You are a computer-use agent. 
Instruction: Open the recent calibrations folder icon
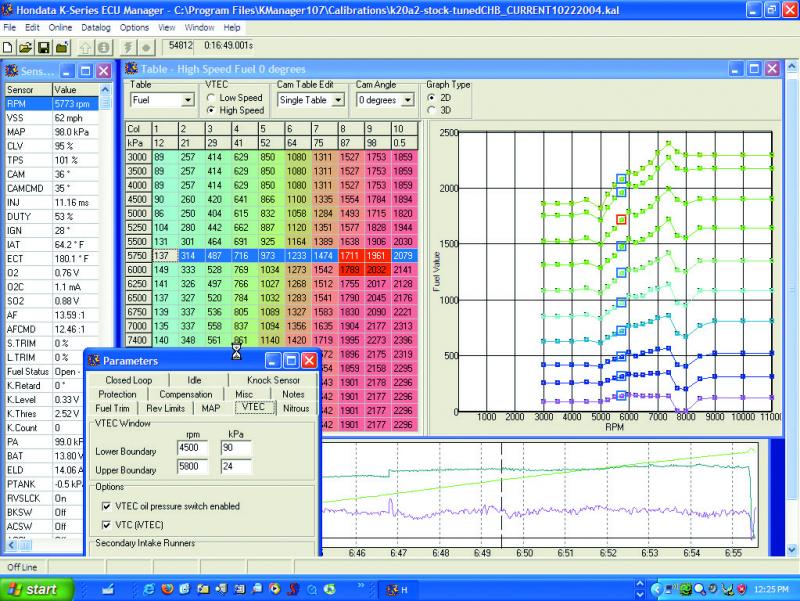pyautogui.click(x=62, y=48)
